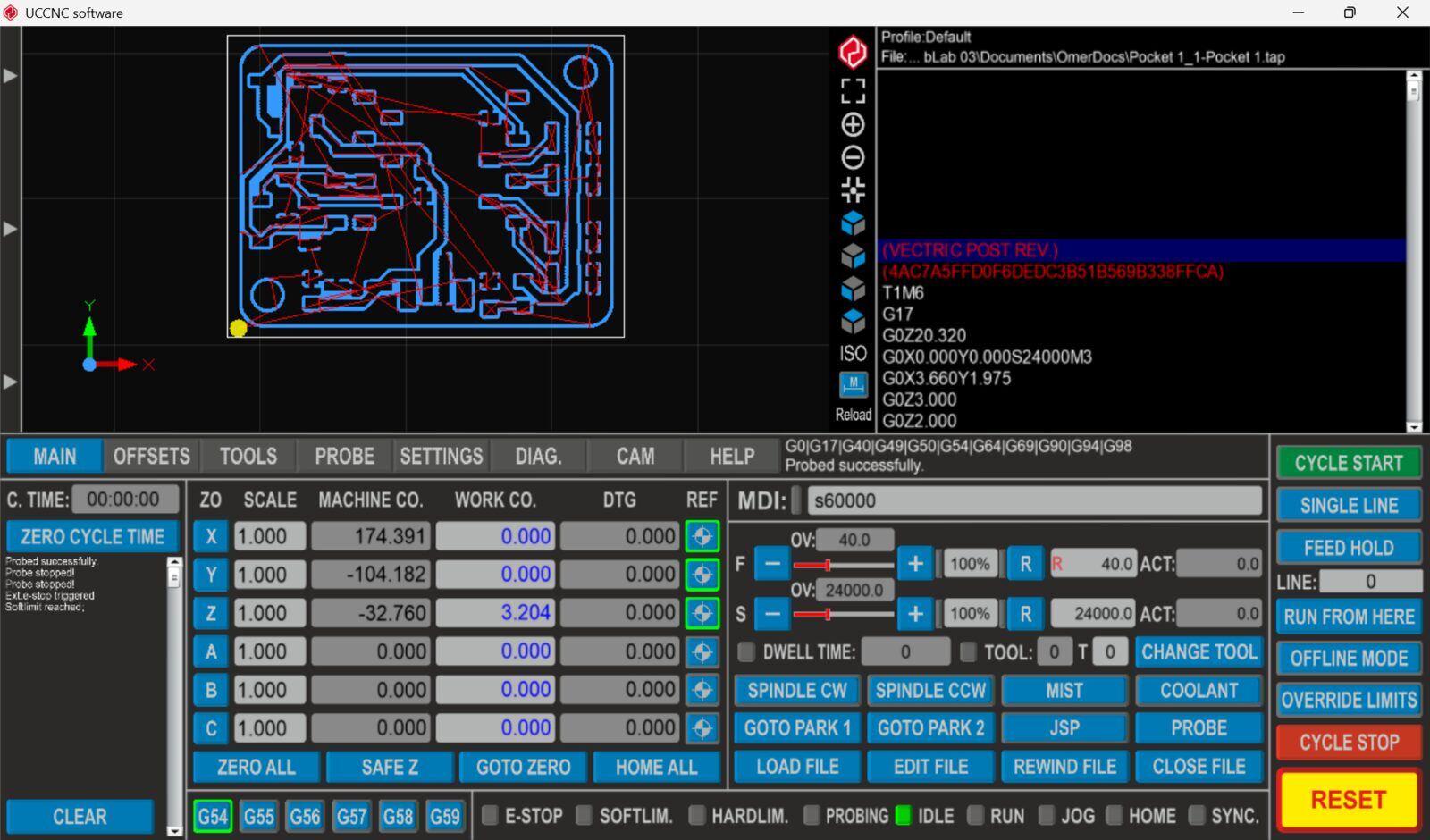The height and width of the screenshot is (840, 1430).
Task: Activate the G54 work offset
Action: (x=213, y=816)
